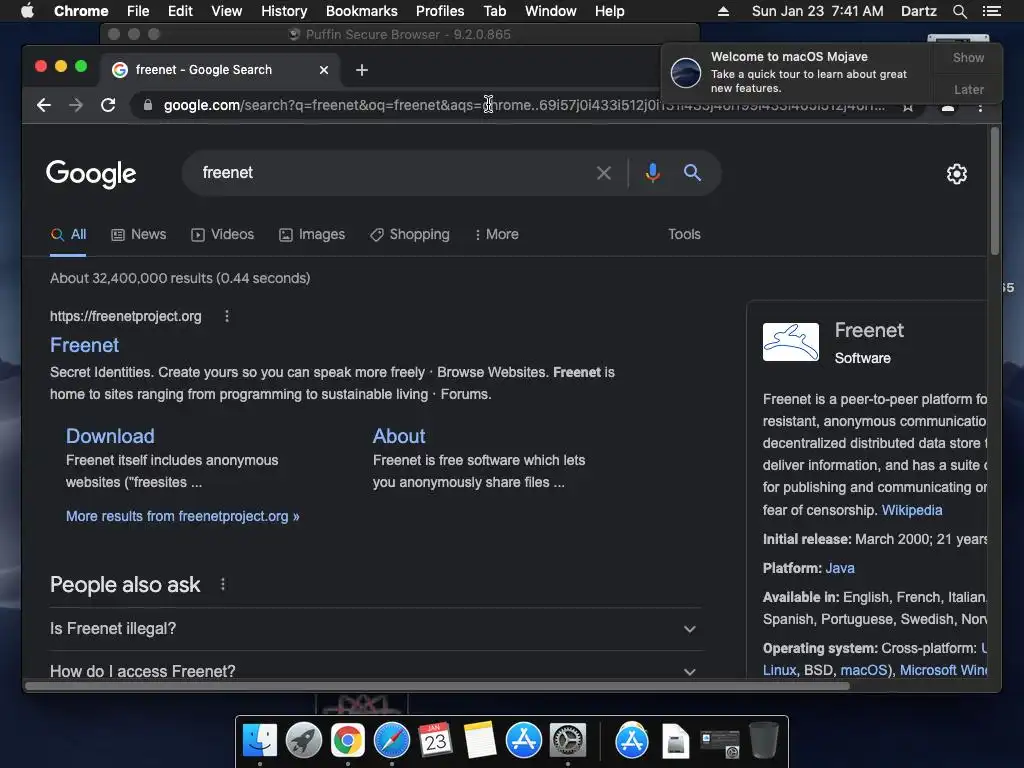Click More results from freenetproject.org
Screen dimensions: 1024x768
click(x=183, y=516)
